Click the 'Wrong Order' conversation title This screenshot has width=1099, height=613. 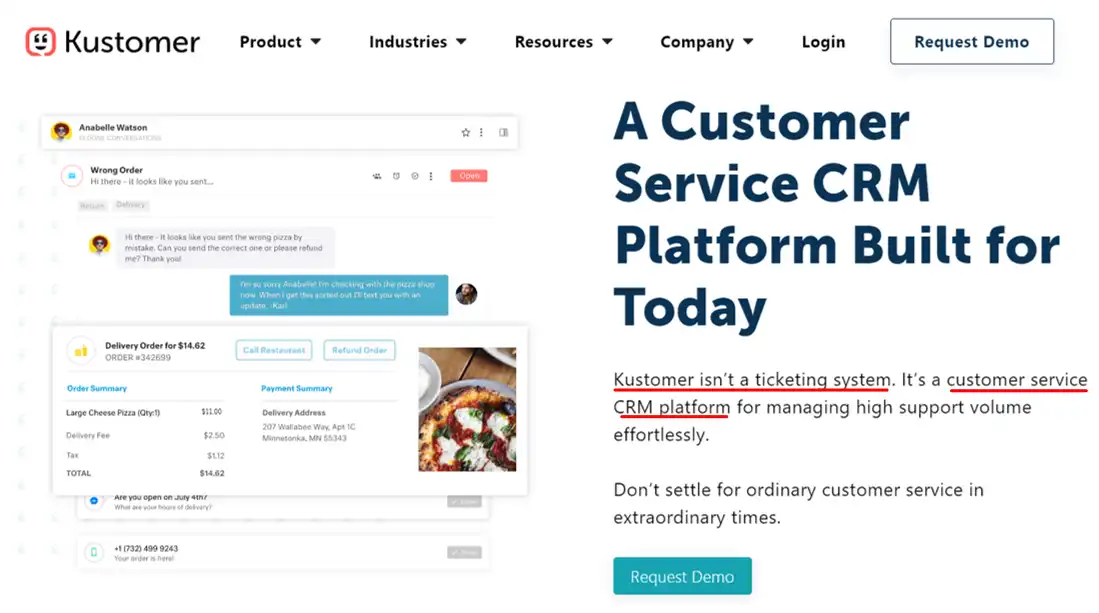pyautogui.click(x=116, y=170)
